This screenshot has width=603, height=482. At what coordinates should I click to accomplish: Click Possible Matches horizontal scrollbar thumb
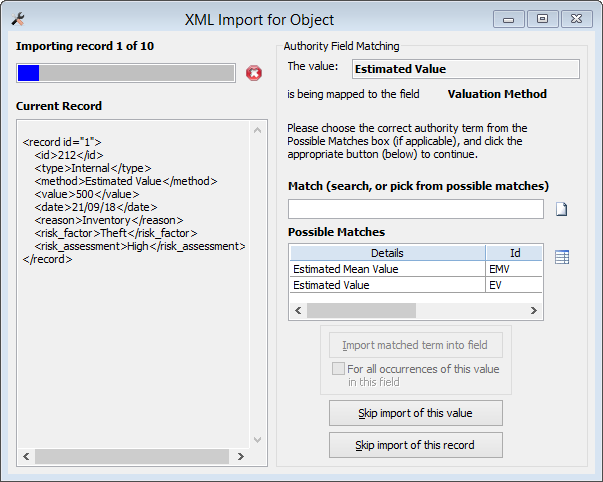[x=361, y=310]
